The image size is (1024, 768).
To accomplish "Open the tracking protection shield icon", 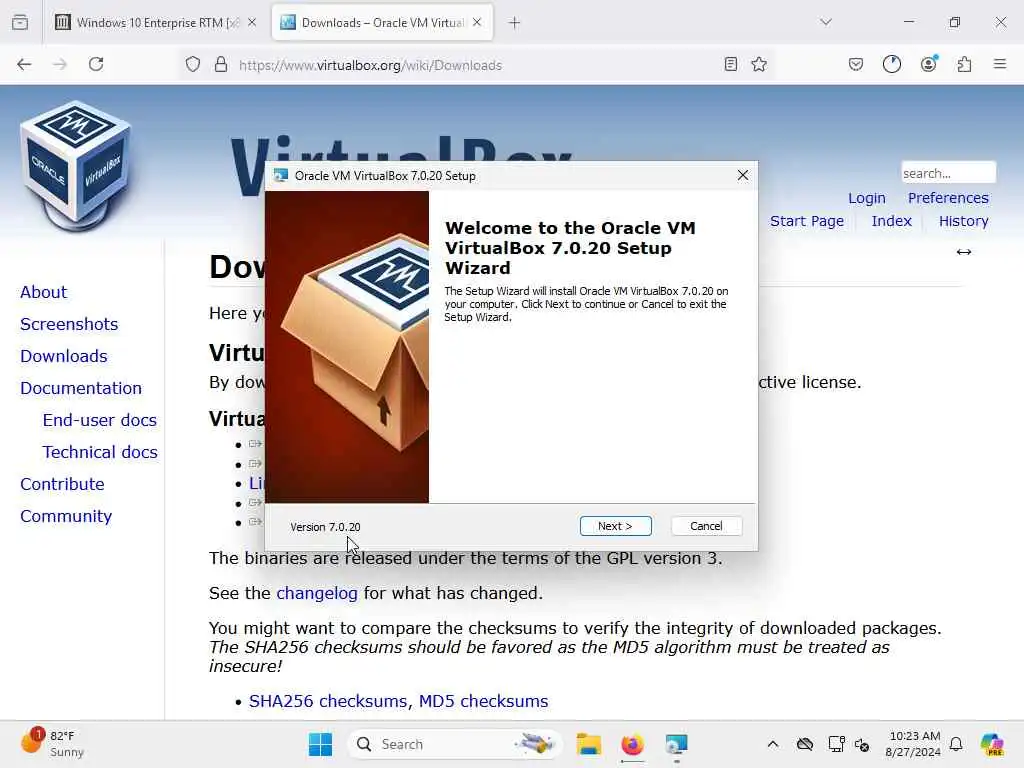I will (x=193, y=64).
